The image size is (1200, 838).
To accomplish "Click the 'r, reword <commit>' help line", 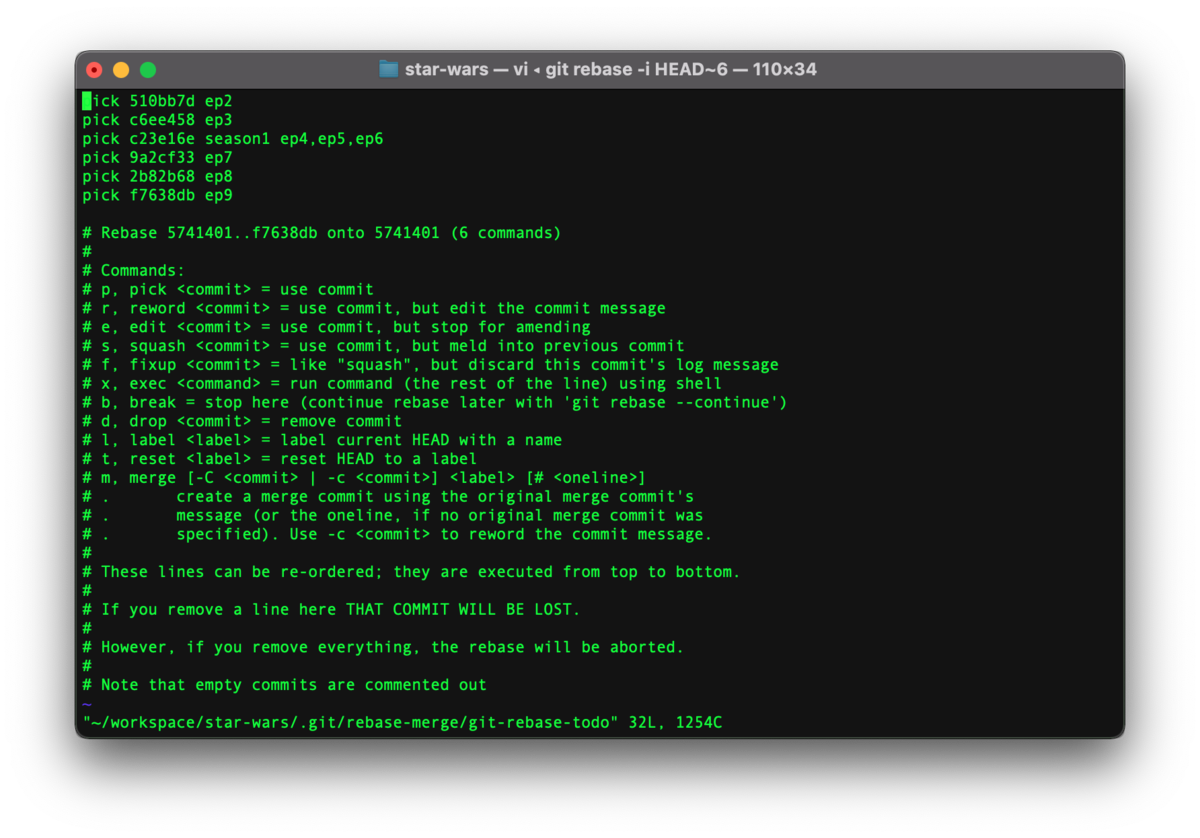I will tap(374, 308).
